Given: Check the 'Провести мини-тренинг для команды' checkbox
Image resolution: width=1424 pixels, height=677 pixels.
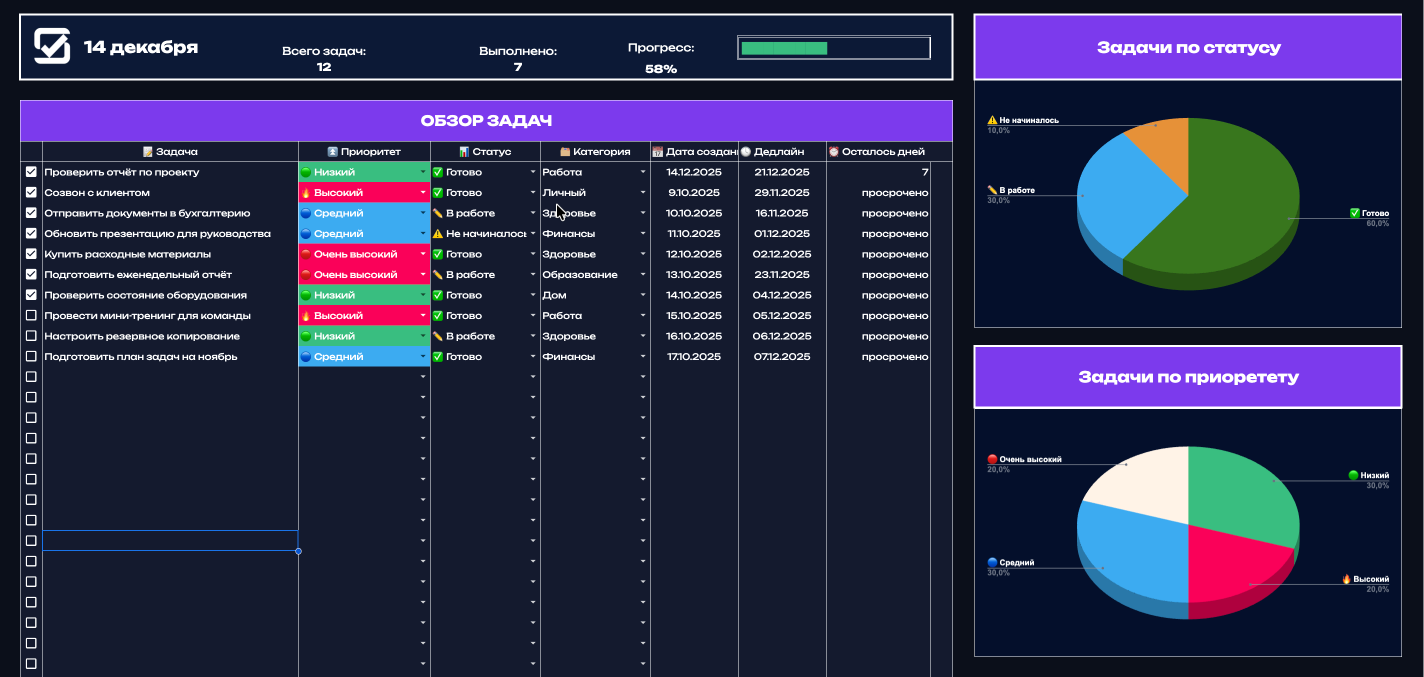Looking at the screenshot, I should [x=31, y=316].
